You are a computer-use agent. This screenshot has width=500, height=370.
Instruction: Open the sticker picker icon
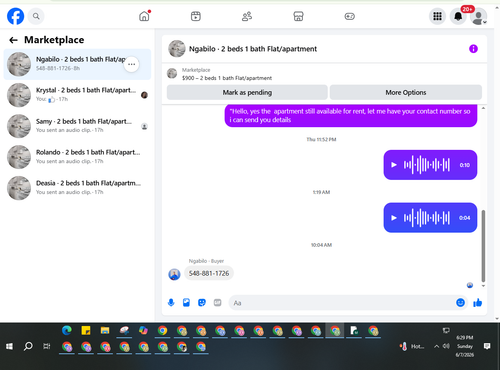(202, 303)
